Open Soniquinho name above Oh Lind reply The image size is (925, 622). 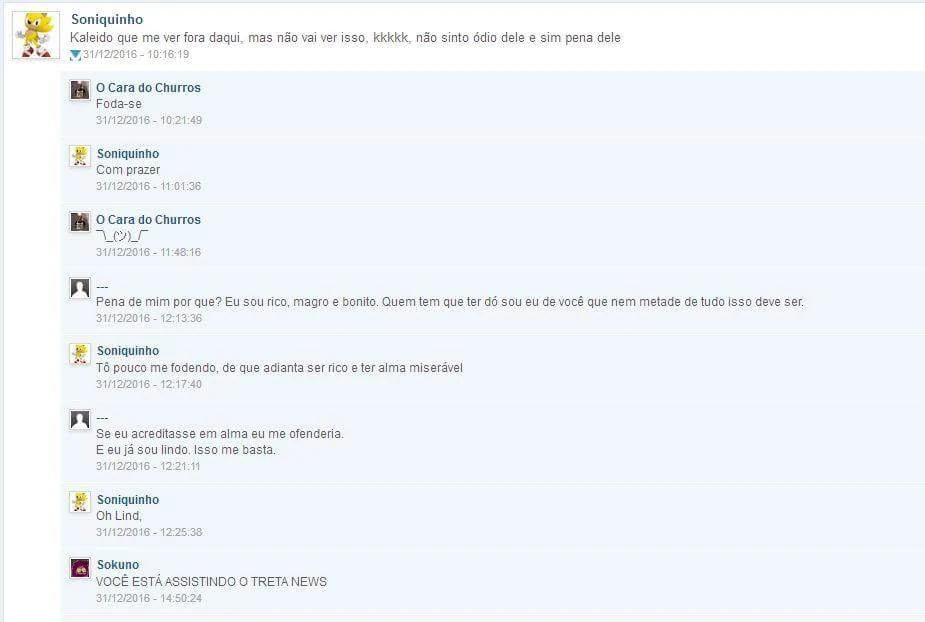(128, 499)
